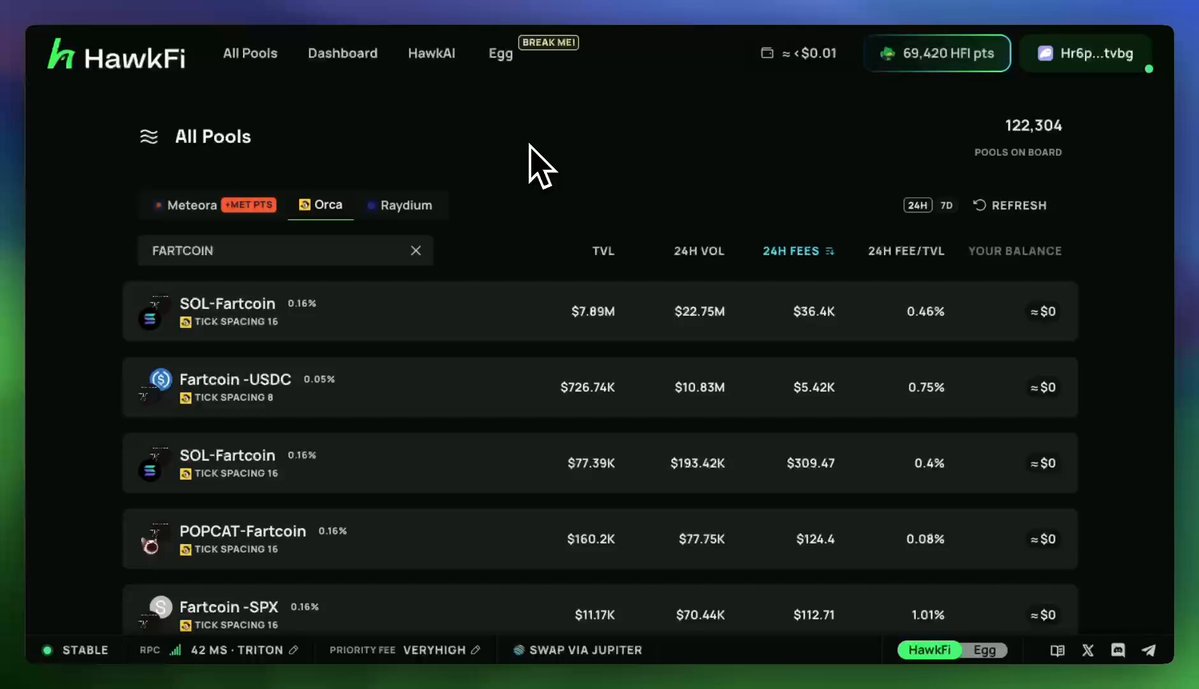The width and height of the screenshot is (1199, 689).
Task: Click the wallet avatar icon
Action: 1045,54
